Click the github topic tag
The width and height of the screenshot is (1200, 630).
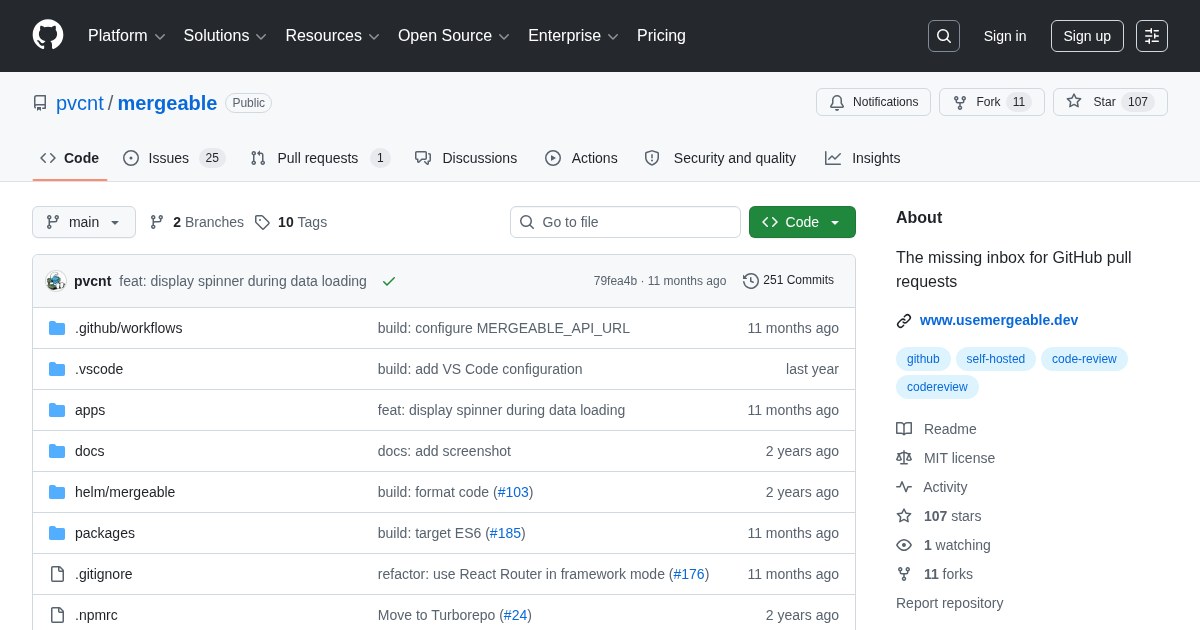coord(923,359)
